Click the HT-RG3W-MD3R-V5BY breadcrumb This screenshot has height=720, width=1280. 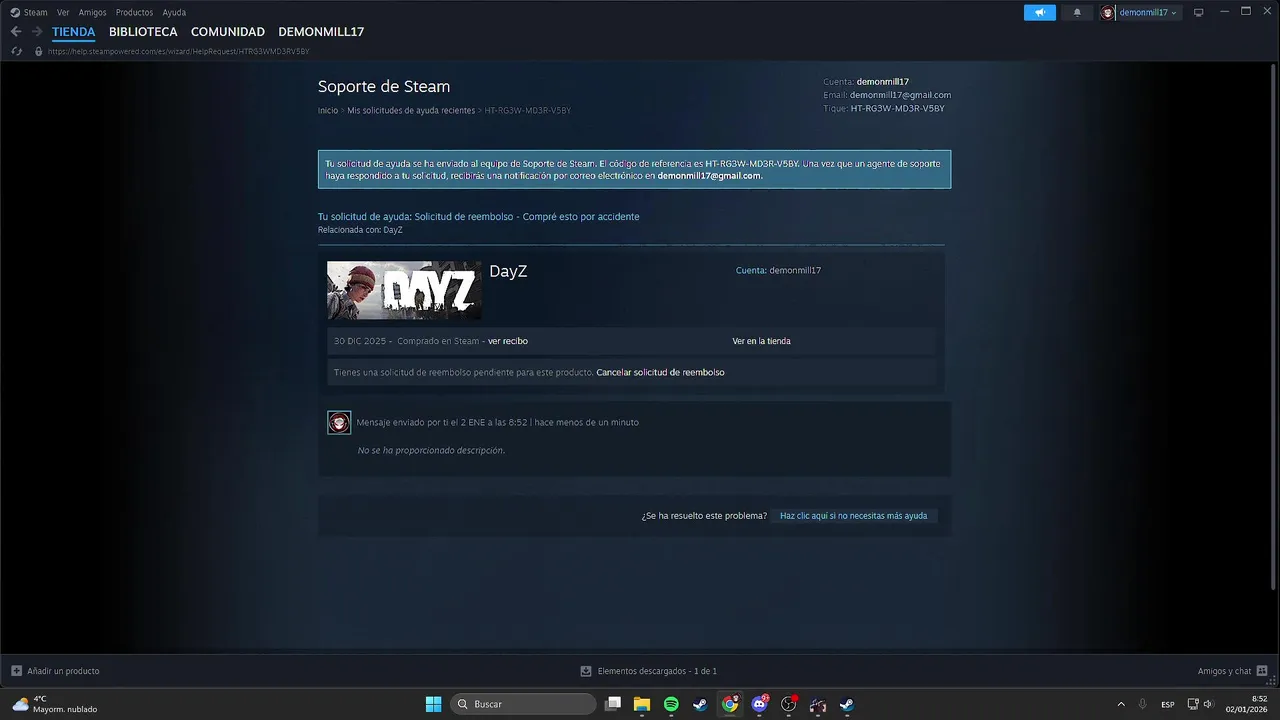tap(528, 110)
